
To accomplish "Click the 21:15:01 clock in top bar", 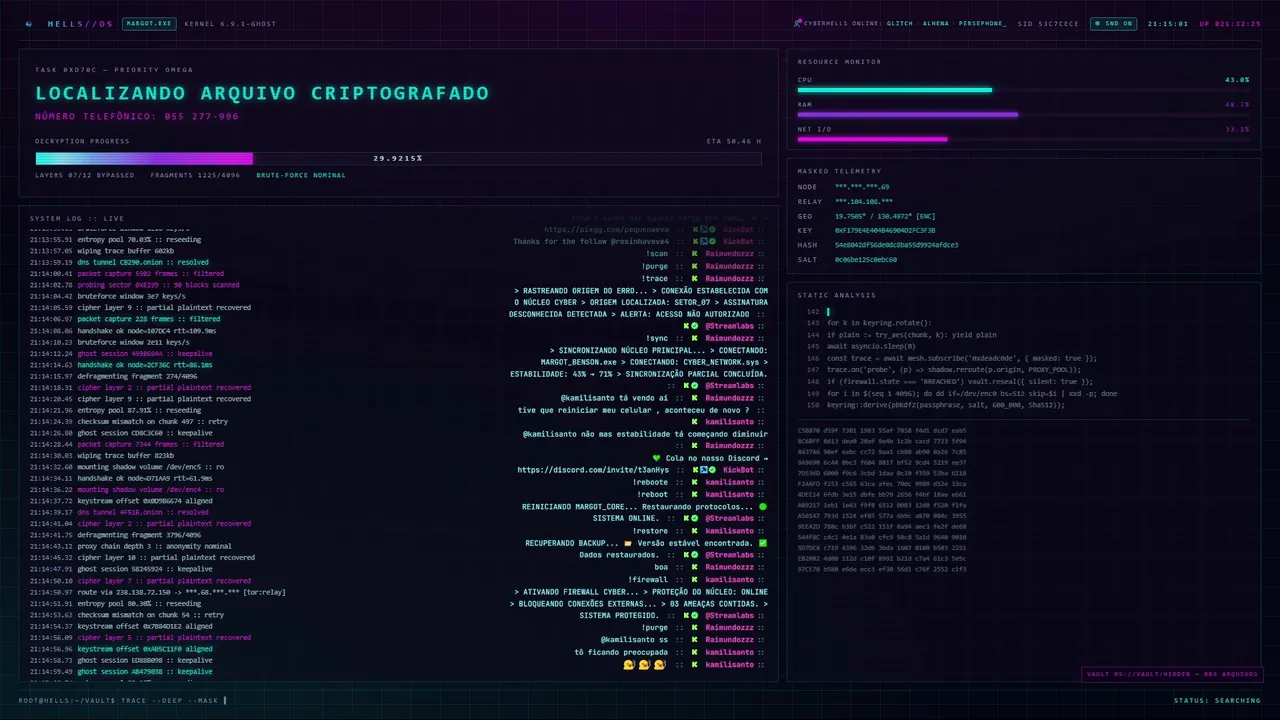I will (x=1167, y=24).
